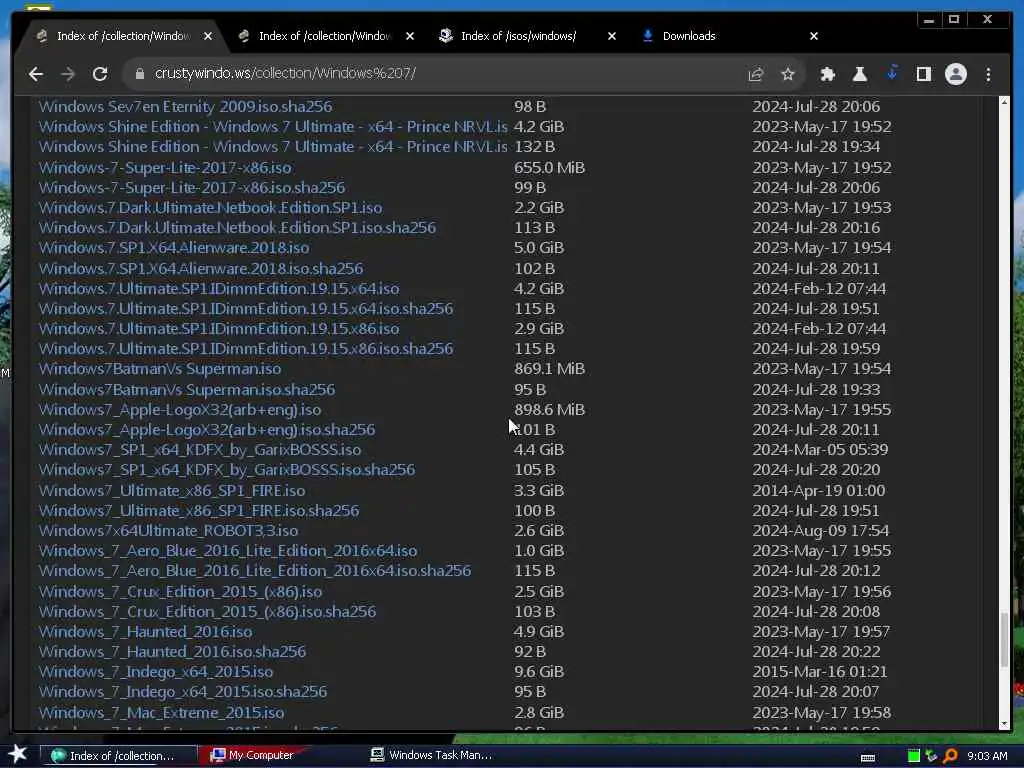
Task: Click the 2015-Mar-16 01:21 date
Action: coord(820,672)
